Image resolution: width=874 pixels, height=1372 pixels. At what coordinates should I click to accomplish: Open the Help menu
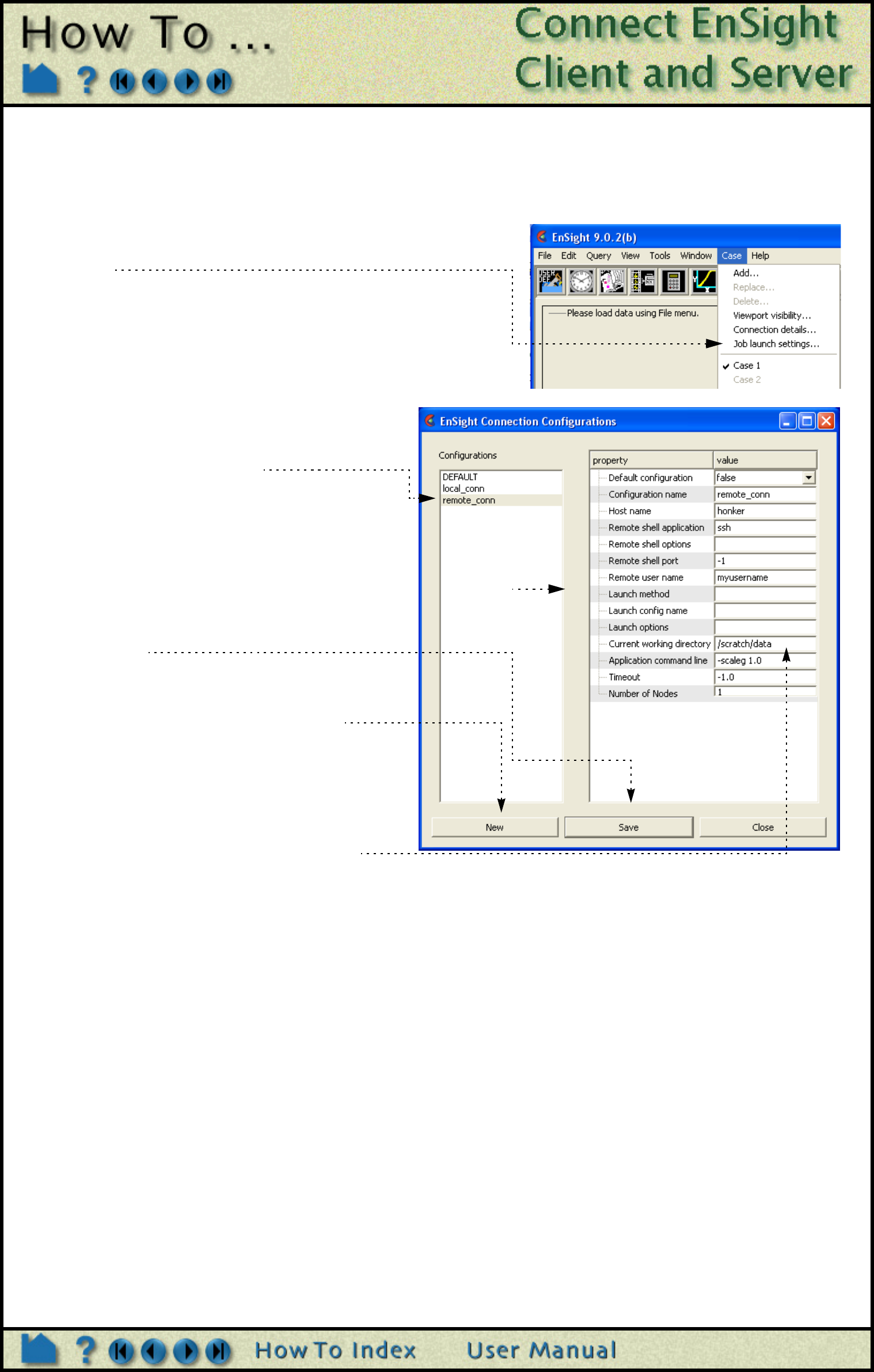click(x=760, y=256)
